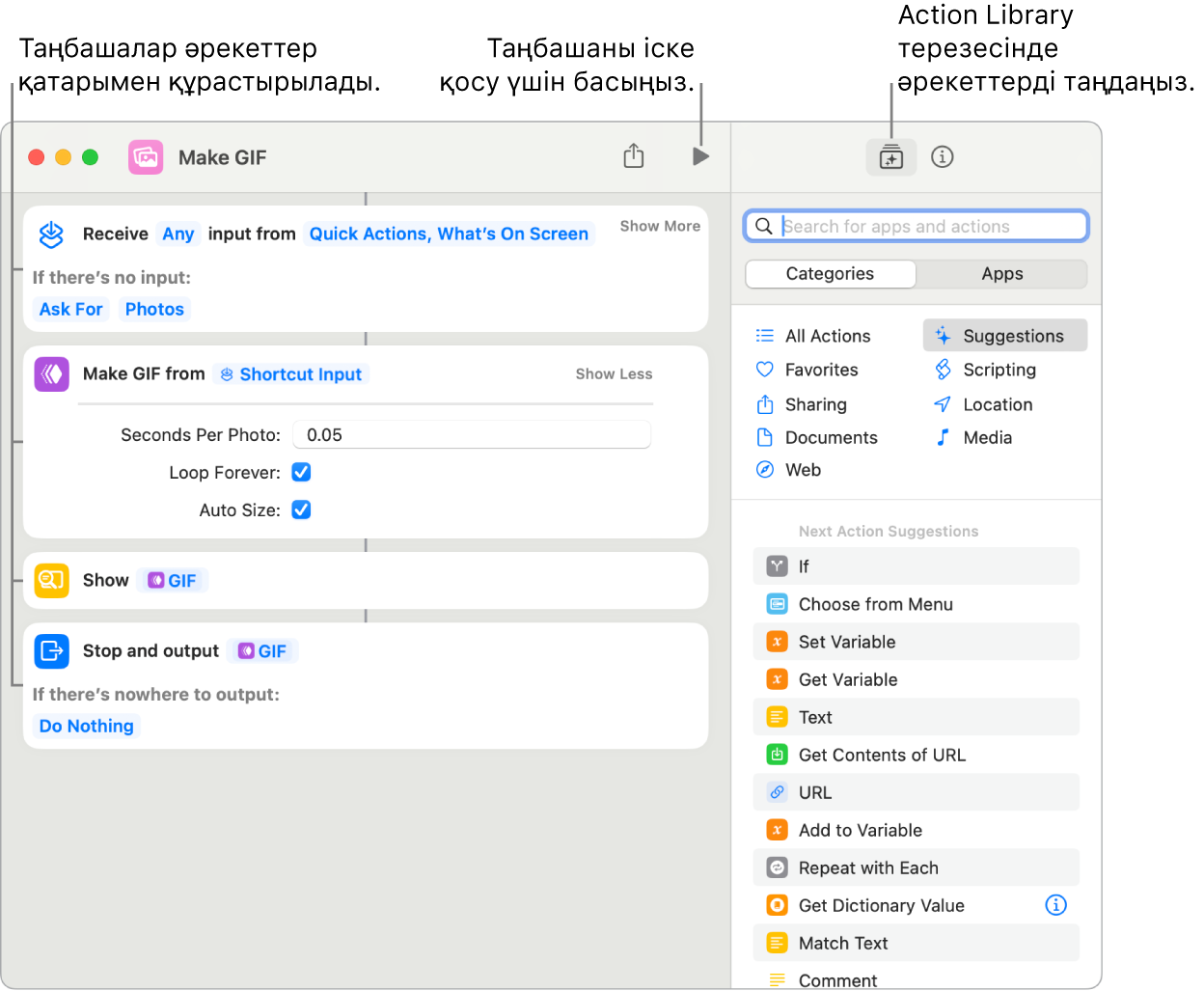Open the Photos option dropdown
This screenshot has width=1204, height=991.
pyautogui.click(x=154, y=309)
